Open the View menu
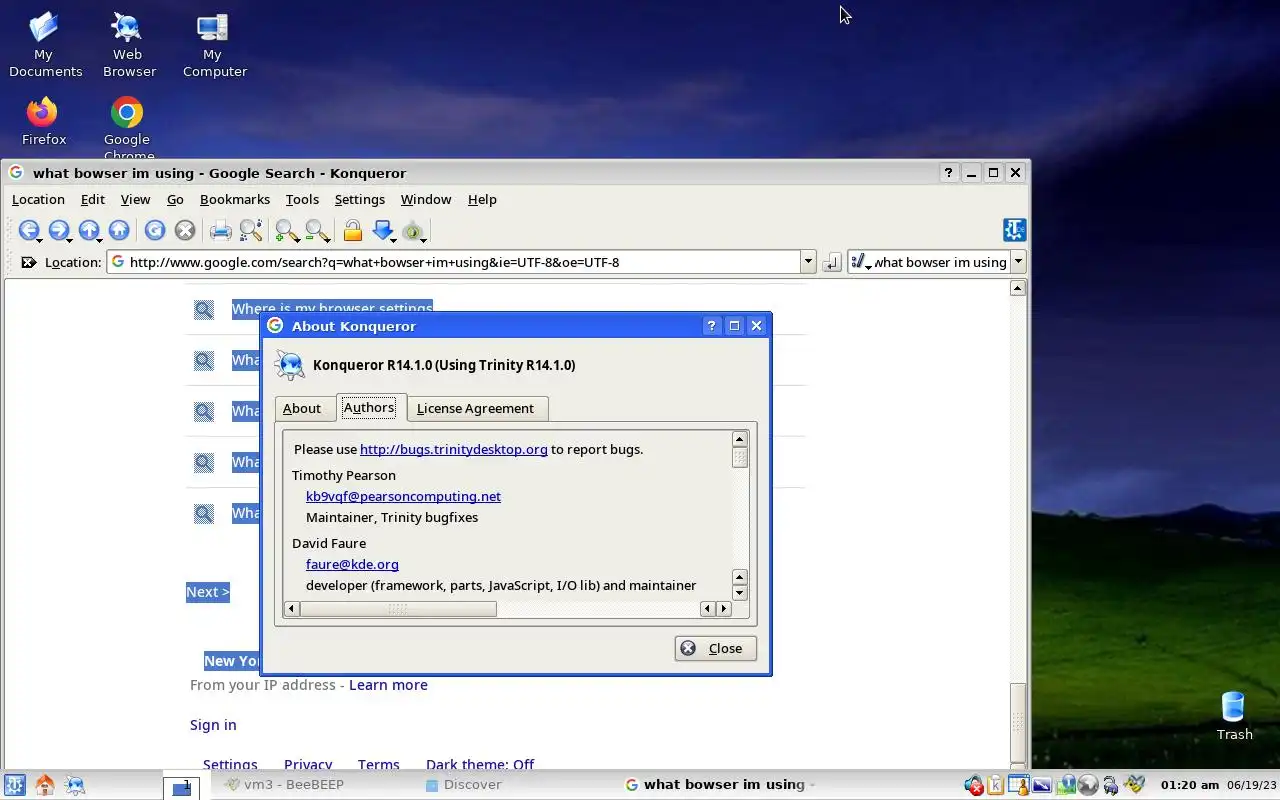1280x800 pixels. [135, 200]
